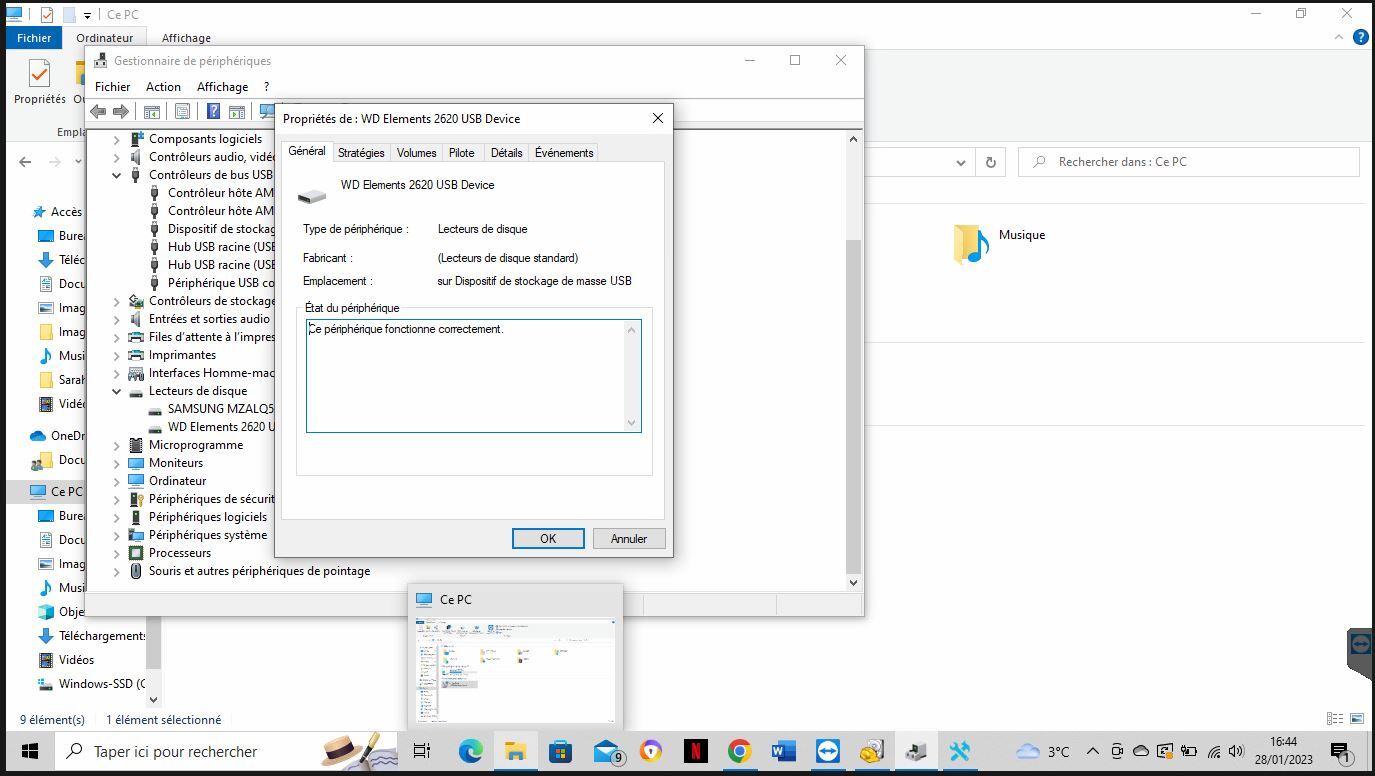Click the Explorer back navigation arrow
This screenshot has width=1375, height=776.
25,162
